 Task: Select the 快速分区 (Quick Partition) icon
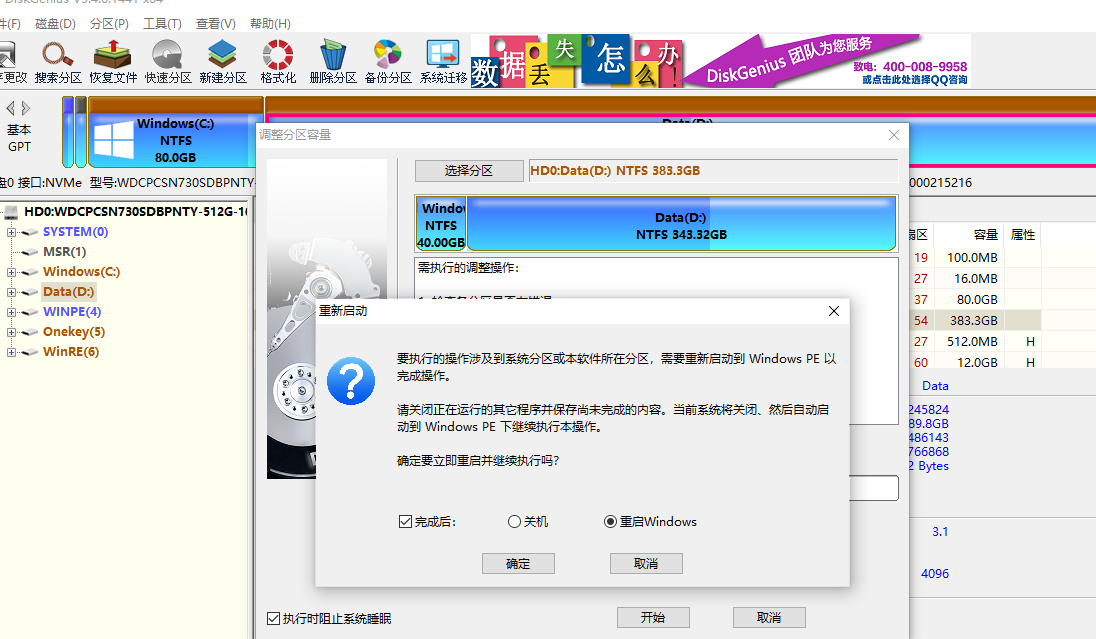(167, 61)
